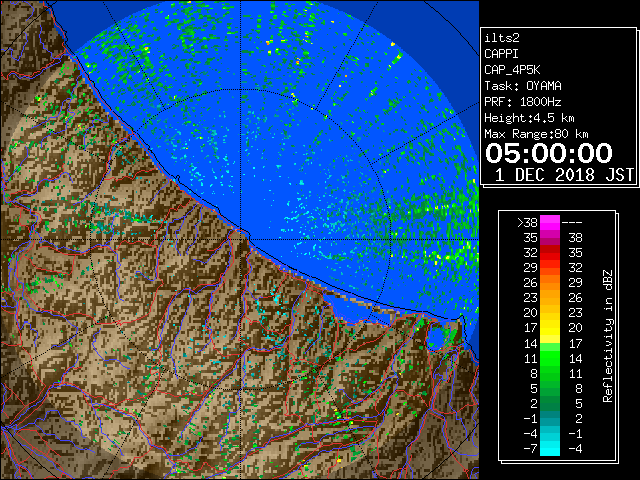
Task: Click the 'CAP_4P5K' product name
Action: tap(512, 70)
